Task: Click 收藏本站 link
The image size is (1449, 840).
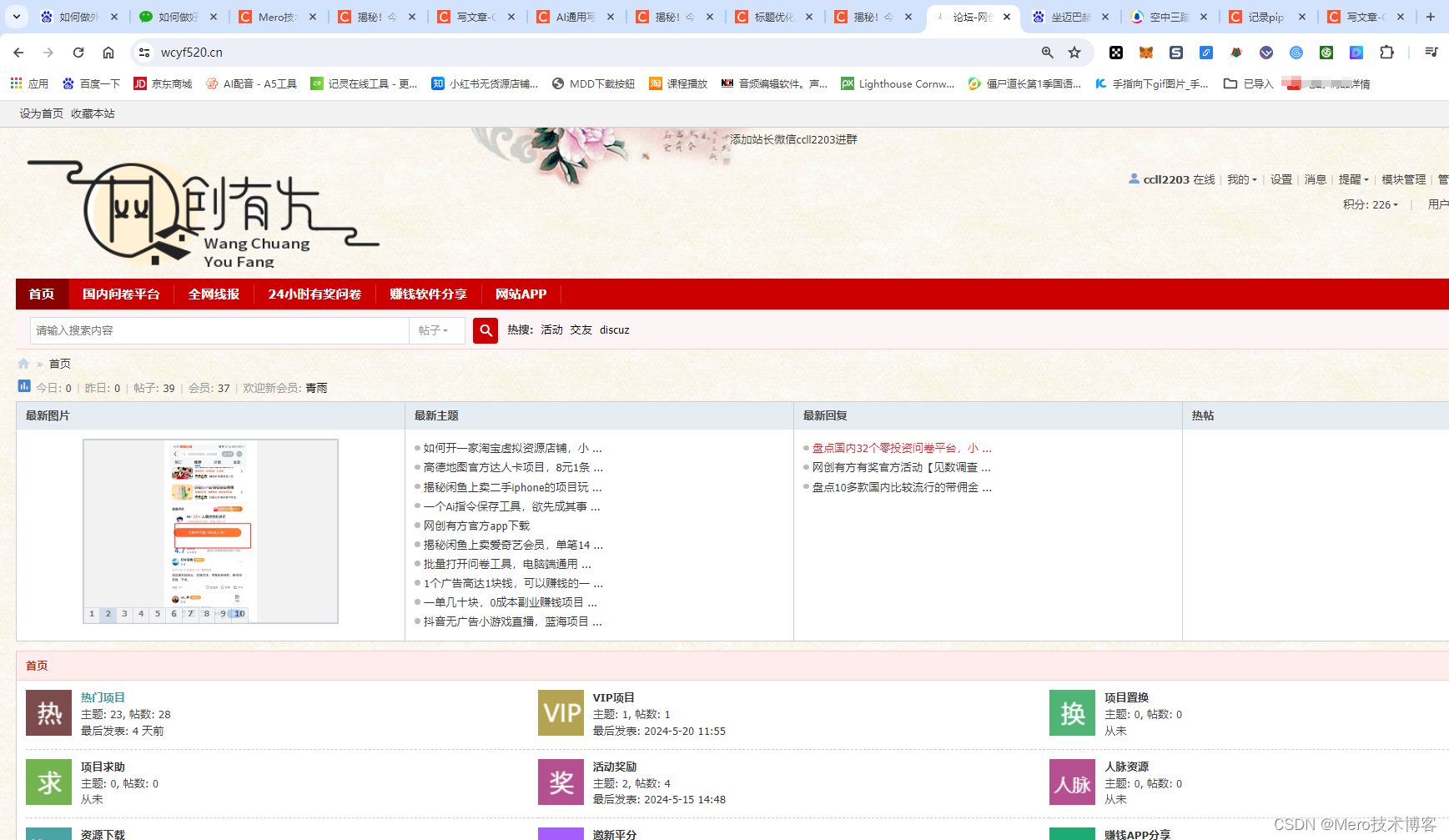Action: (93, 113)
